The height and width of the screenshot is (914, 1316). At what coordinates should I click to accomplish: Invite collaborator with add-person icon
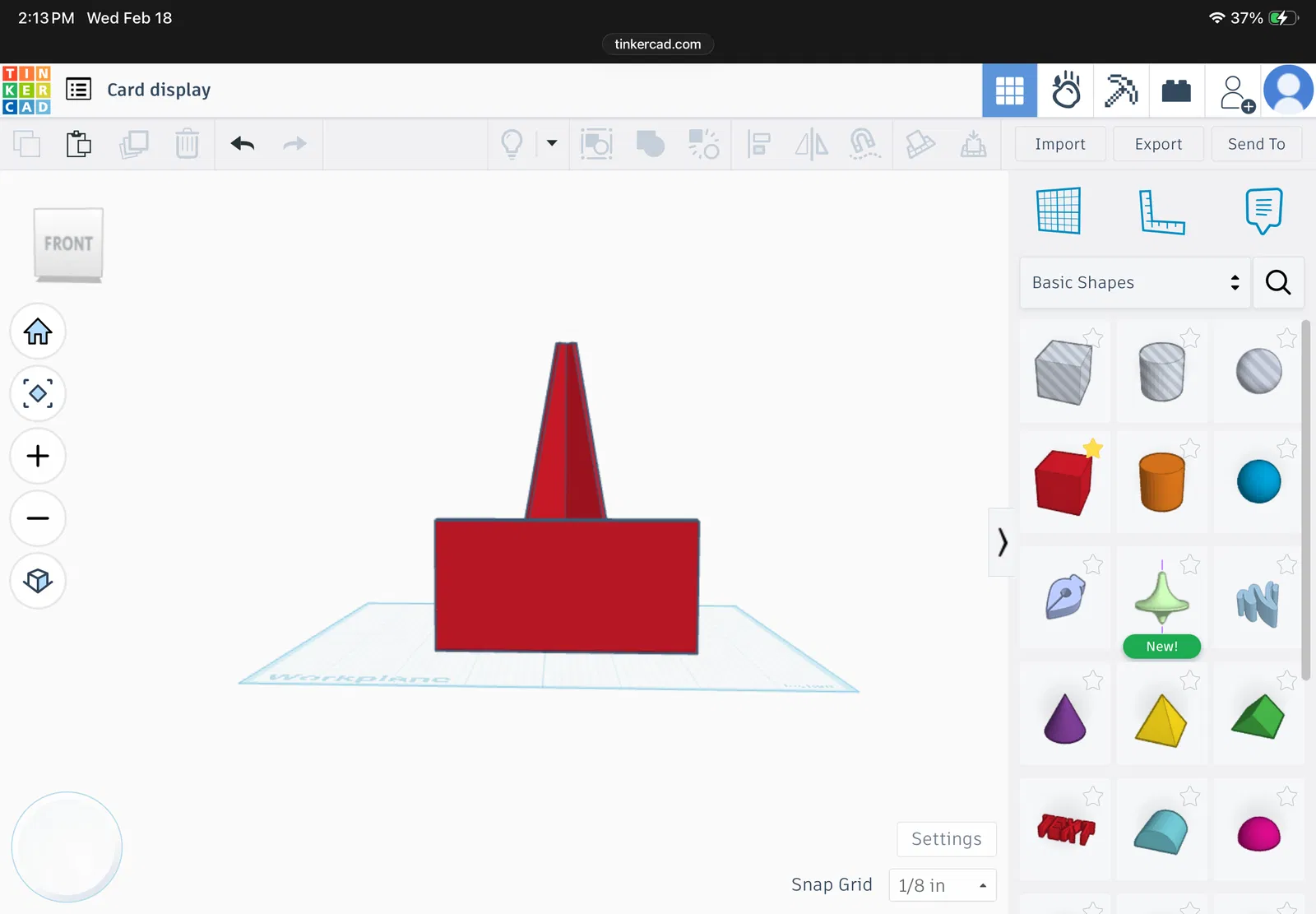[x=1236, y=93]
